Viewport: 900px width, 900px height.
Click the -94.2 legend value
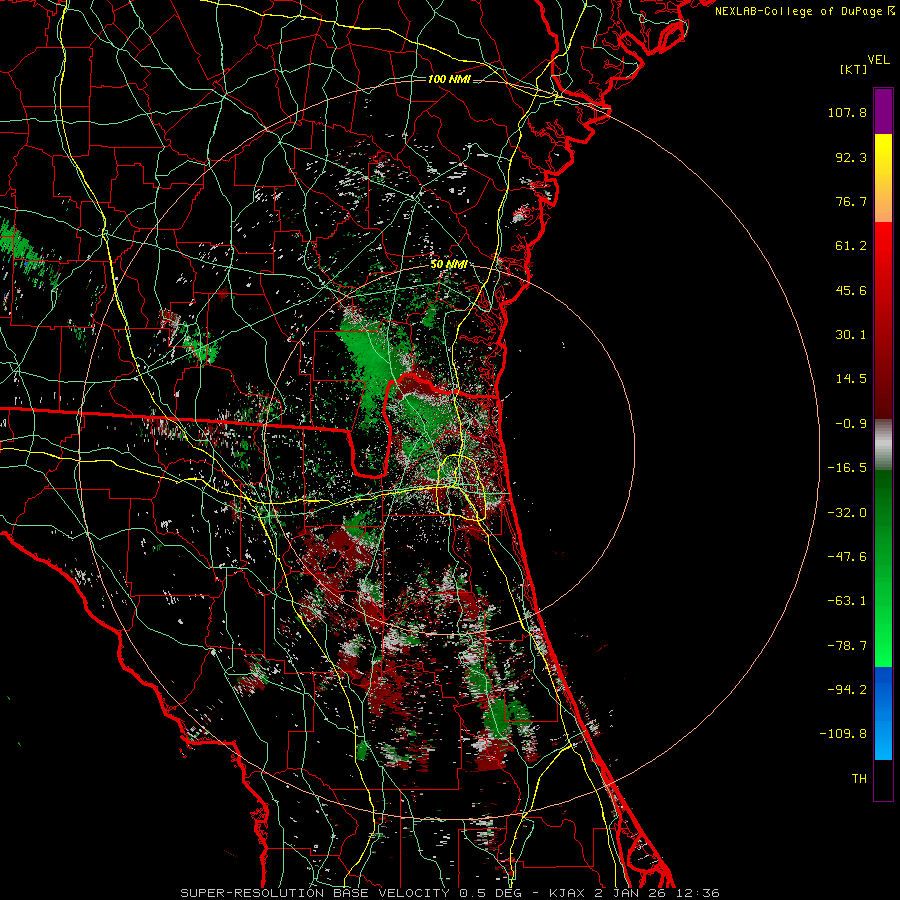[847, 689]
